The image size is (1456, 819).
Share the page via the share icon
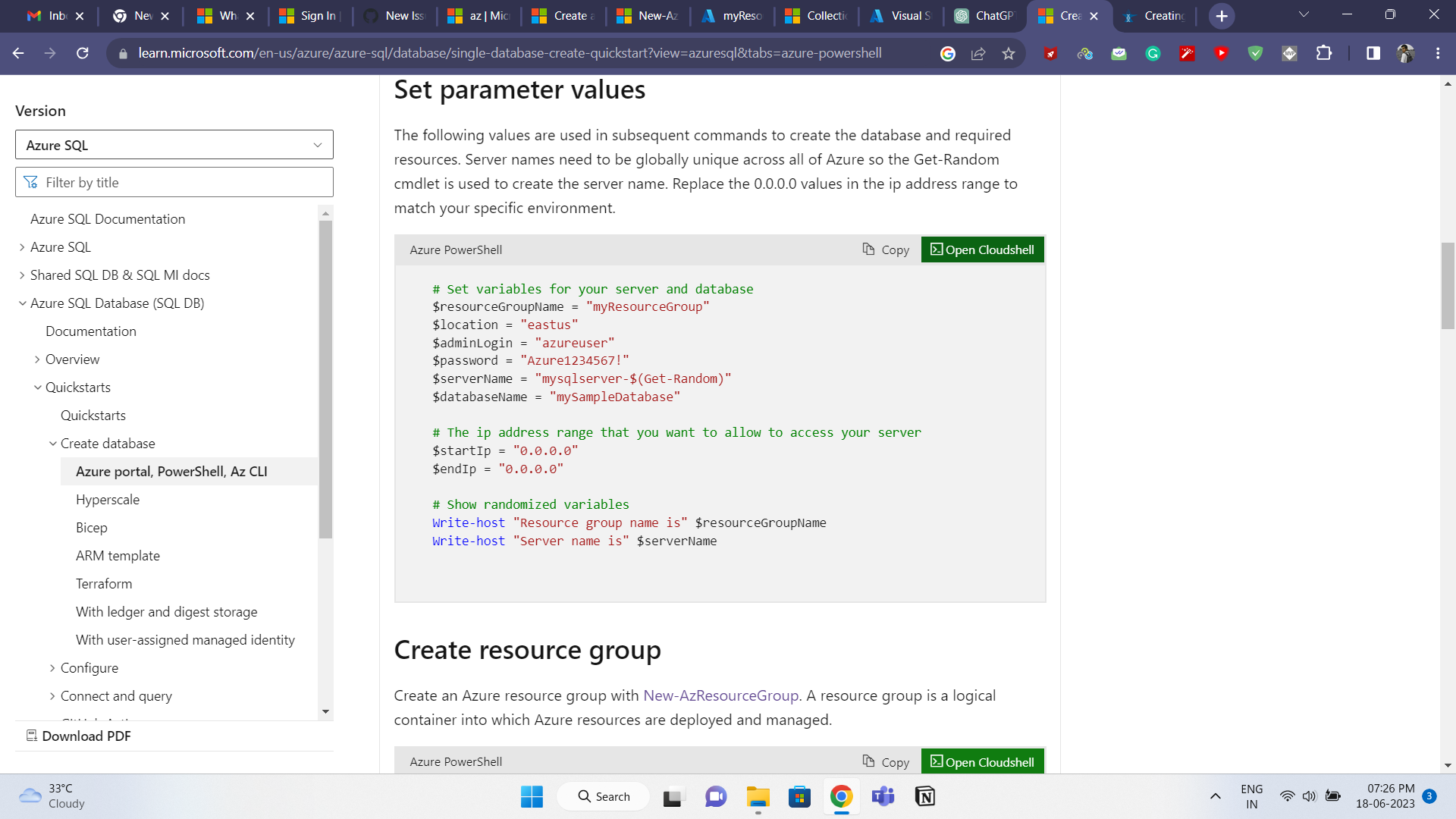(x=978, y=53)
